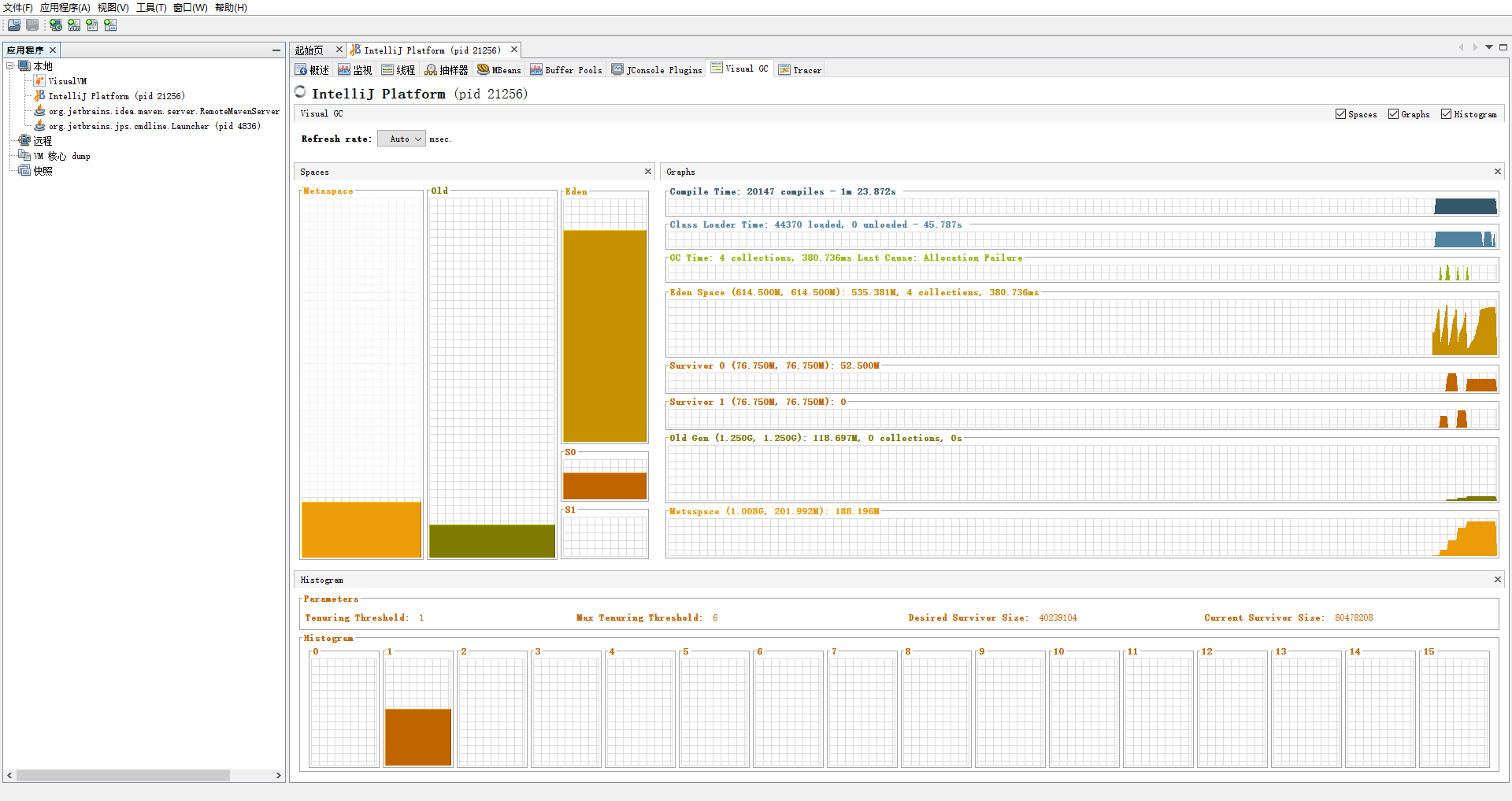Click scrollbar right arrow in Applications panel
Image resolution: width=1512 pixels, height=801 pixels.
pos(278,776)
